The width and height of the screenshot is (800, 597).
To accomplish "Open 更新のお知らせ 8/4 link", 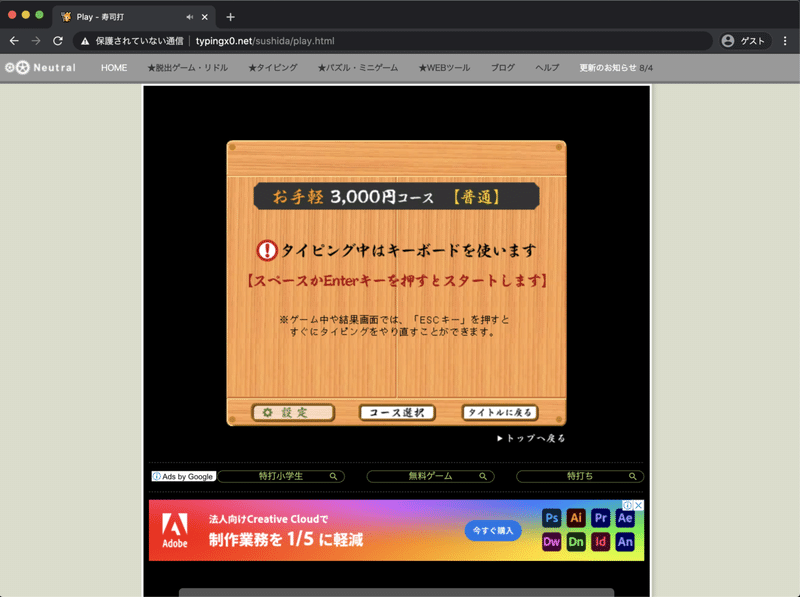I will click(616, 68).
